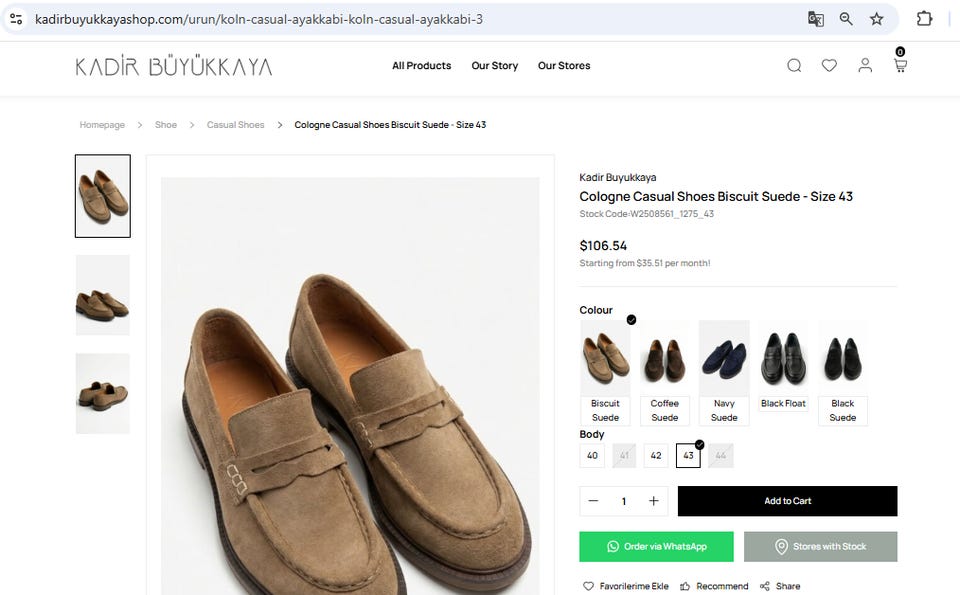Open the All Products menu

pyautogui.click(x=421, y=66)
